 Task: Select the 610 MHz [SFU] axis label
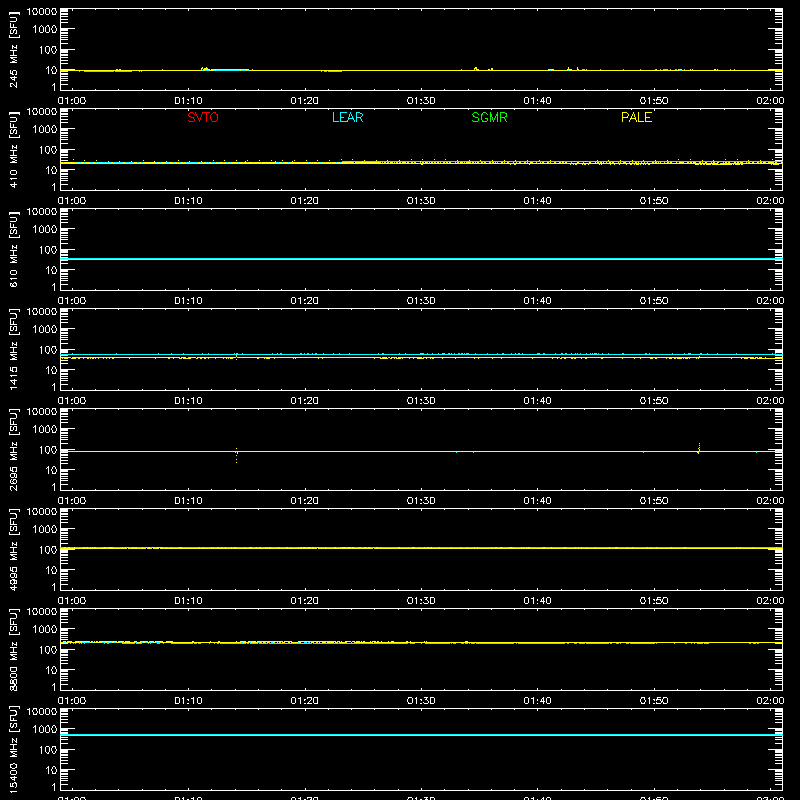14,249
